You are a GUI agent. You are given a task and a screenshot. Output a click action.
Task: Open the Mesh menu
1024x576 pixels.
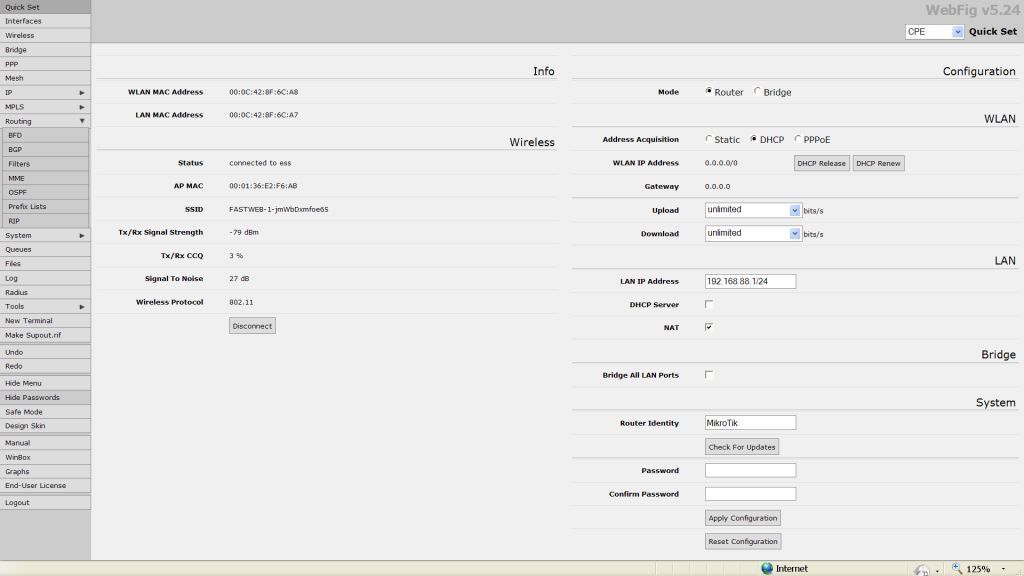(x=45, y=78)
